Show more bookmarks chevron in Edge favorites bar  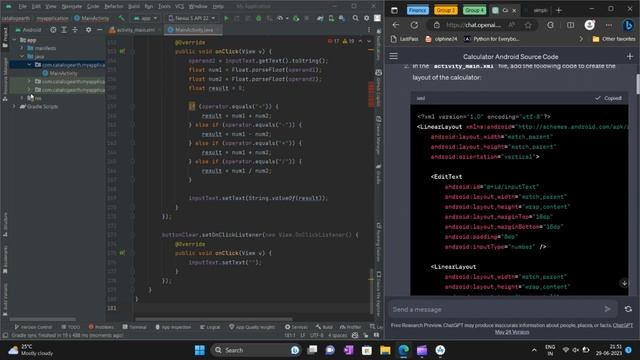pyautogui.click(x=581, y=39)
